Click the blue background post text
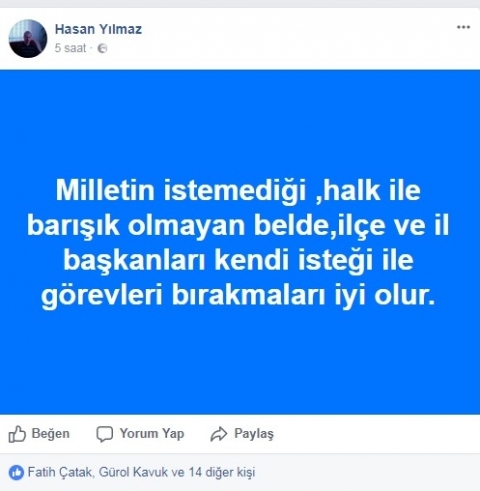The height and width of the screenshot is (491, 480). pyautogui.click(x=239, y=243)
